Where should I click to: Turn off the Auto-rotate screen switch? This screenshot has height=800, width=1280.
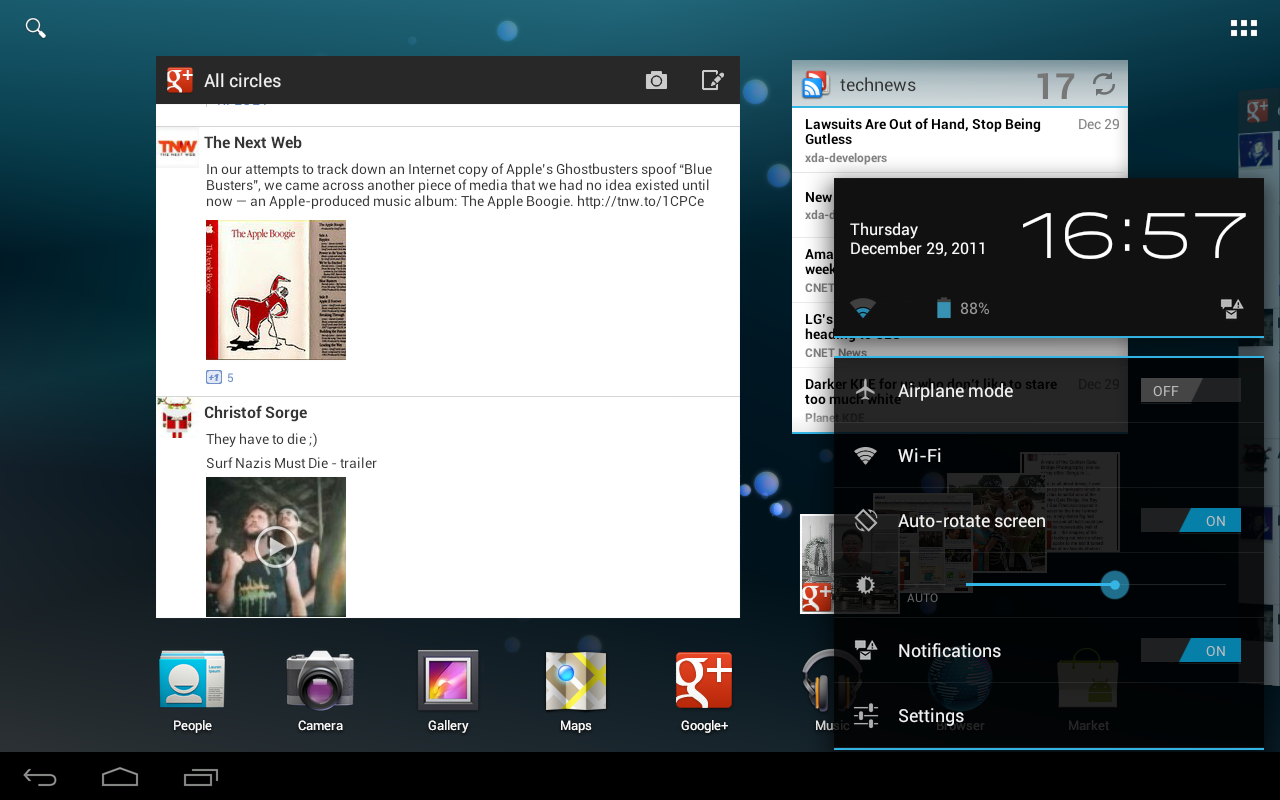coord(1190,521)
